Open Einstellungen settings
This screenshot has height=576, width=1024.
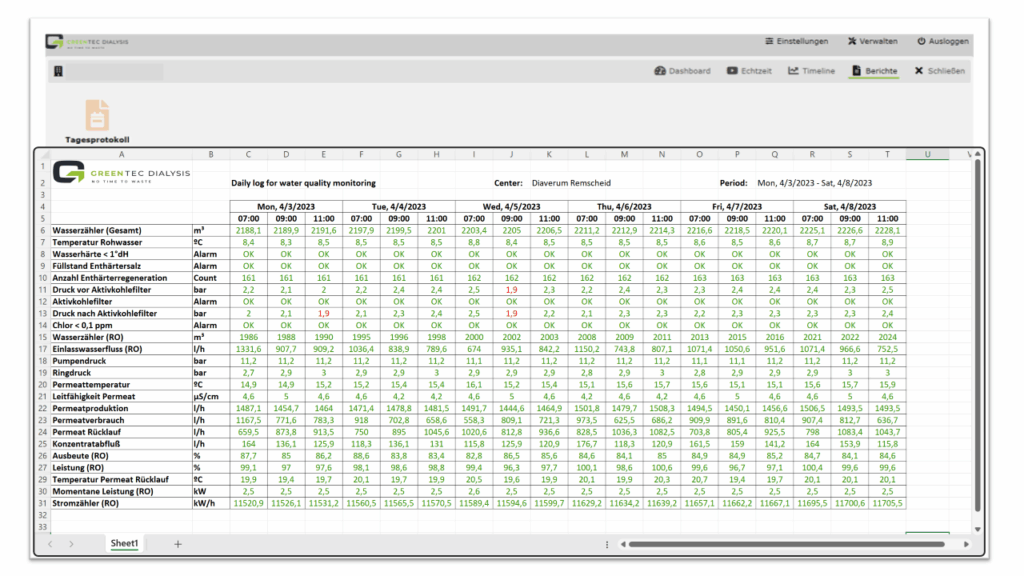point(796,42)
